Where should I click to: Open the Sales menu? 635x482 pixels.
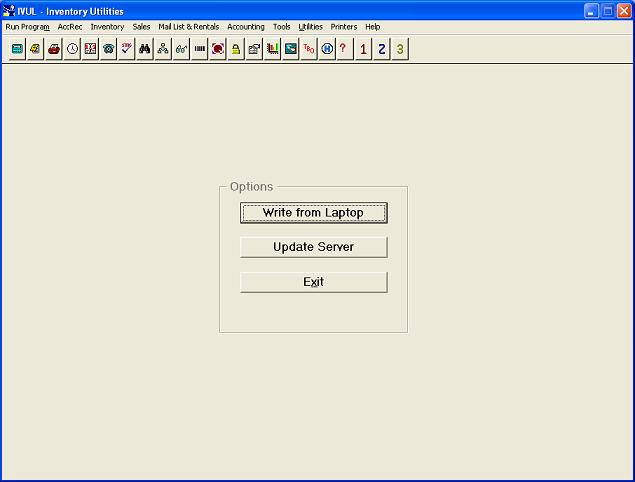pyautogui.click(x=141, y=27)
